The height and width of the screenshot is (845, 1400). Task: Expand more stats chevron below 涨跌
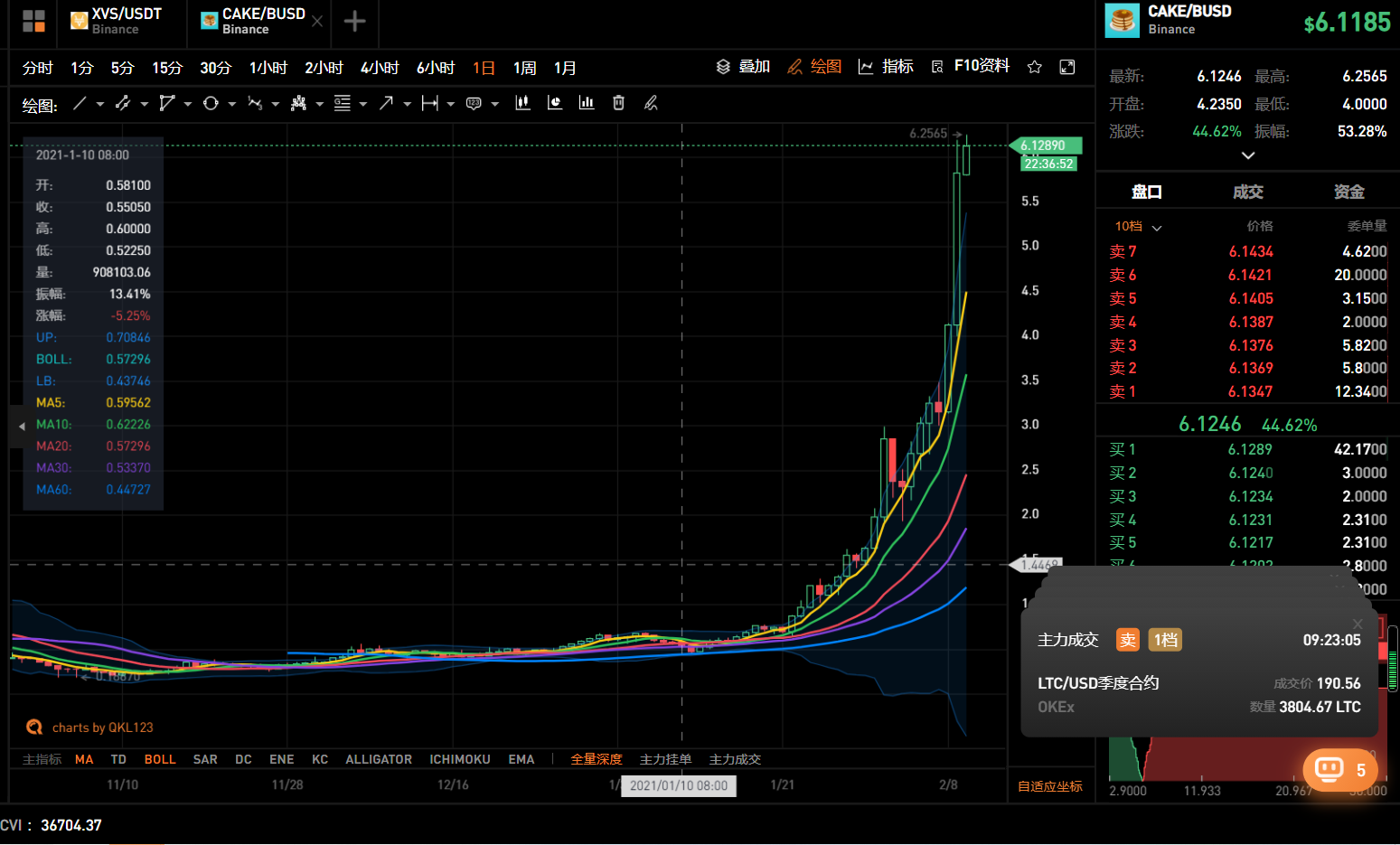(1248, 155)
